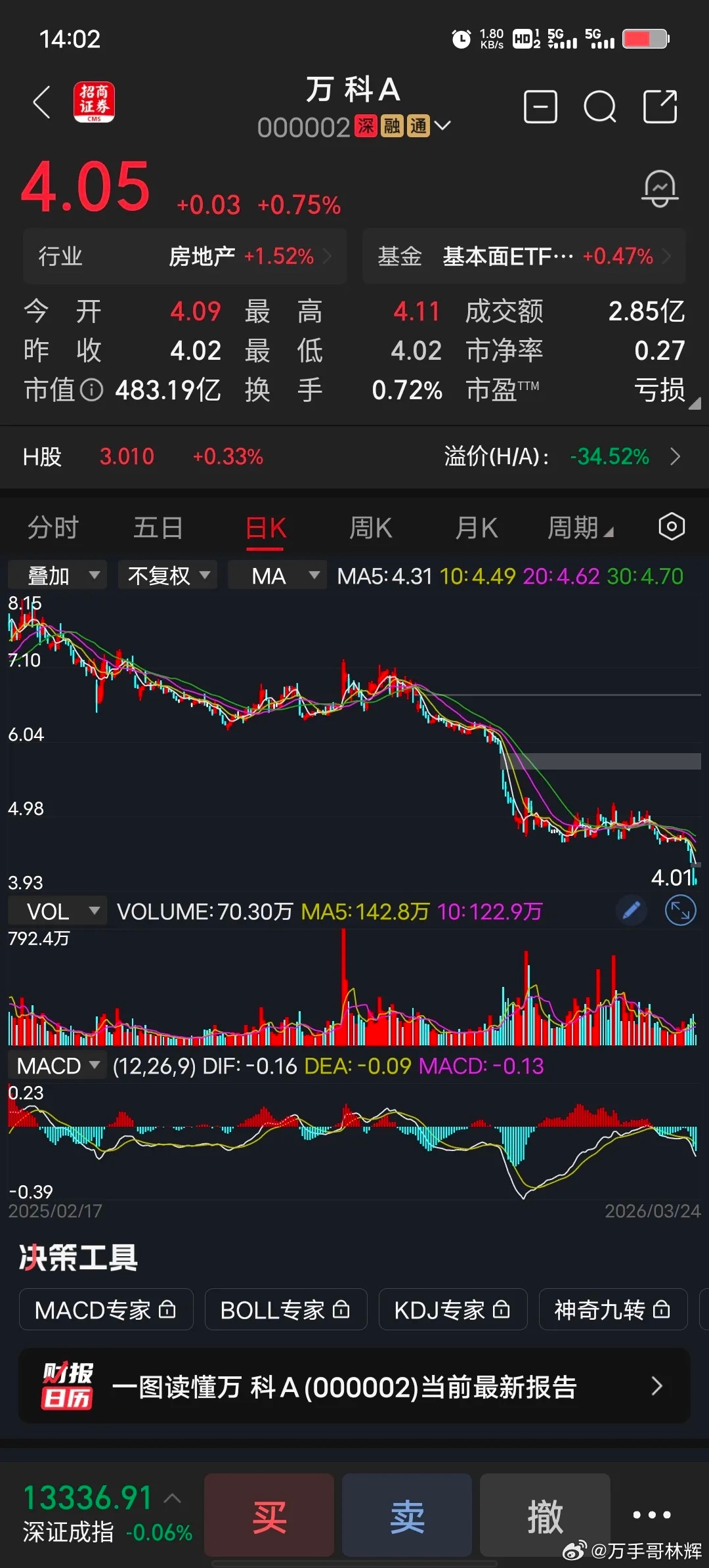
Task: Expand stock code dropdown chevron
Action: (x=443, y=125)
